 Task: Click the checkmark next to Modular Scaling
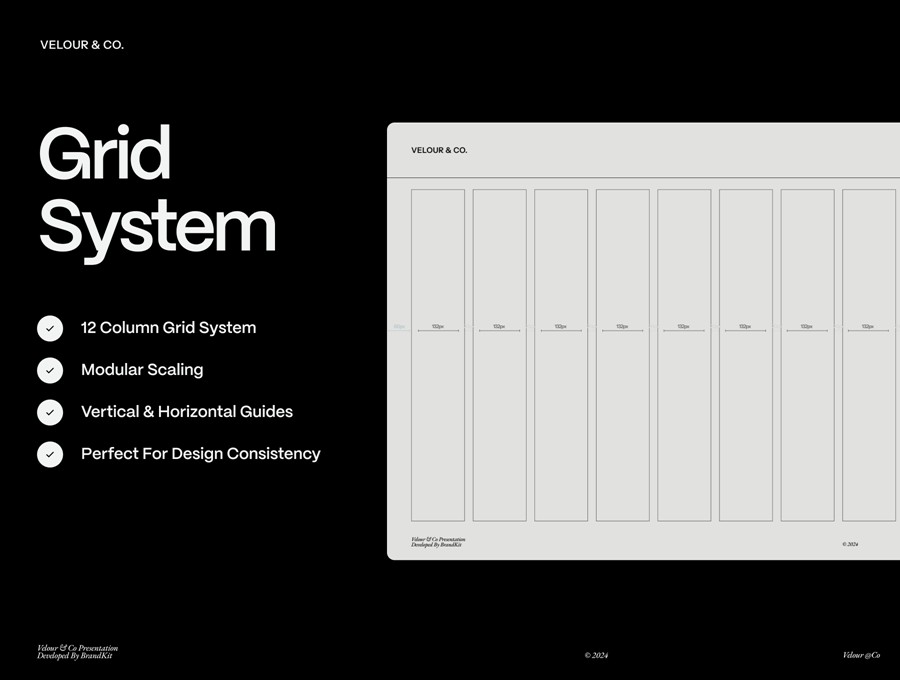pos(50,370)
